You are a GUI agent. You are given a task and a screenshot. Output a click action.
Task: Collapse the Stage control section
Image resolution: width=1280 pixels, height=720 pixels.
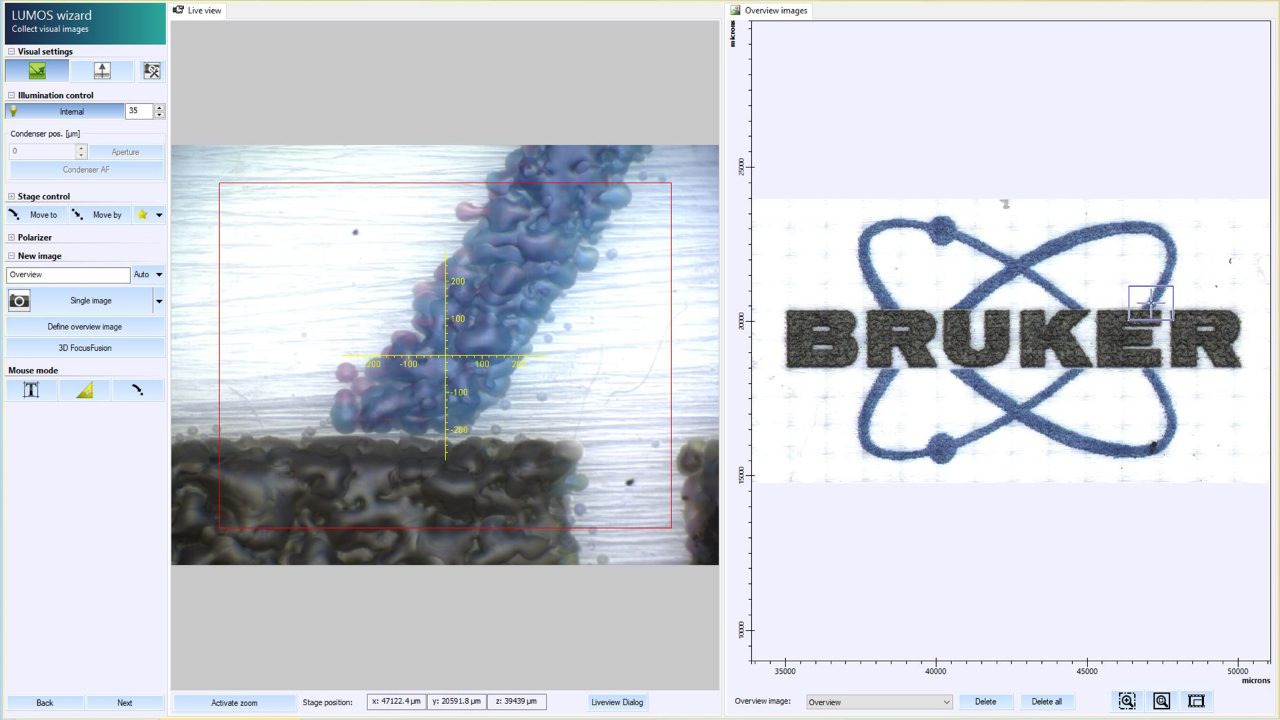click(x=12, y=197)
